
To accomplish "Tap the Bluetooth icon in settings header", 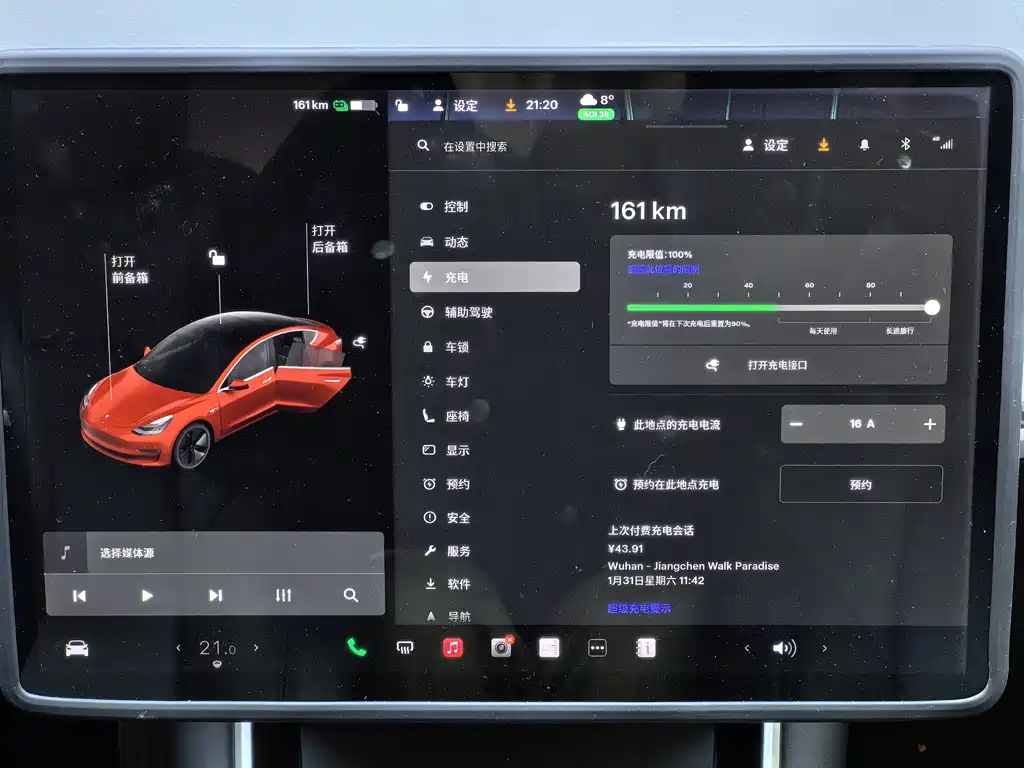I will (906, 144).
